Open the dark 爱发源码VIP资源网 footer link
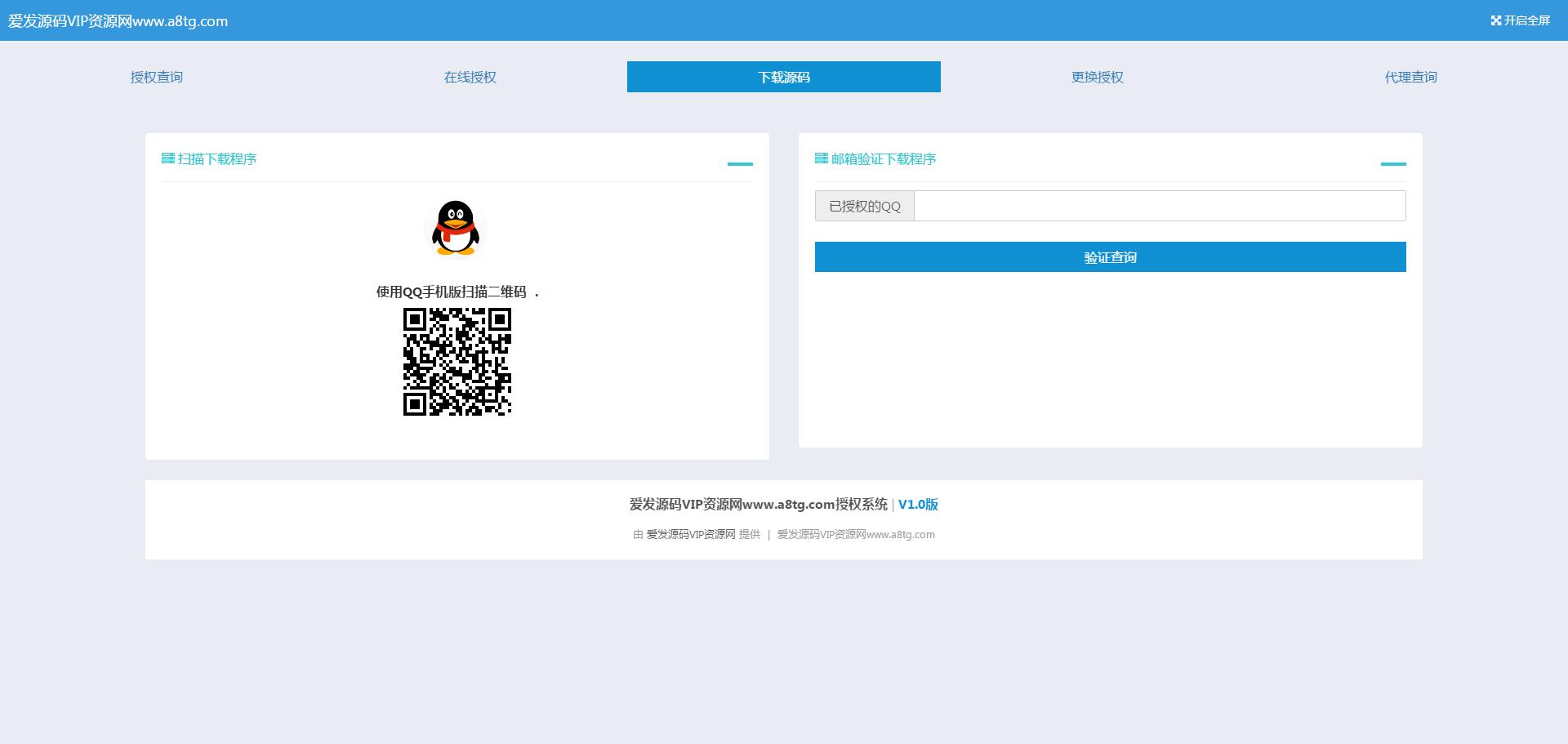This screenshot has width=1568, height=744. click(x=691, y=534)
